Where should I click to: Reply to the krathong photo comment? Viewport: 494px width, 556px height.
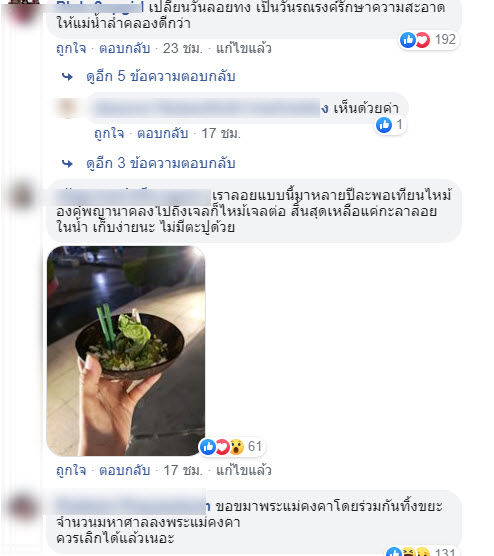tap(124, 471)
